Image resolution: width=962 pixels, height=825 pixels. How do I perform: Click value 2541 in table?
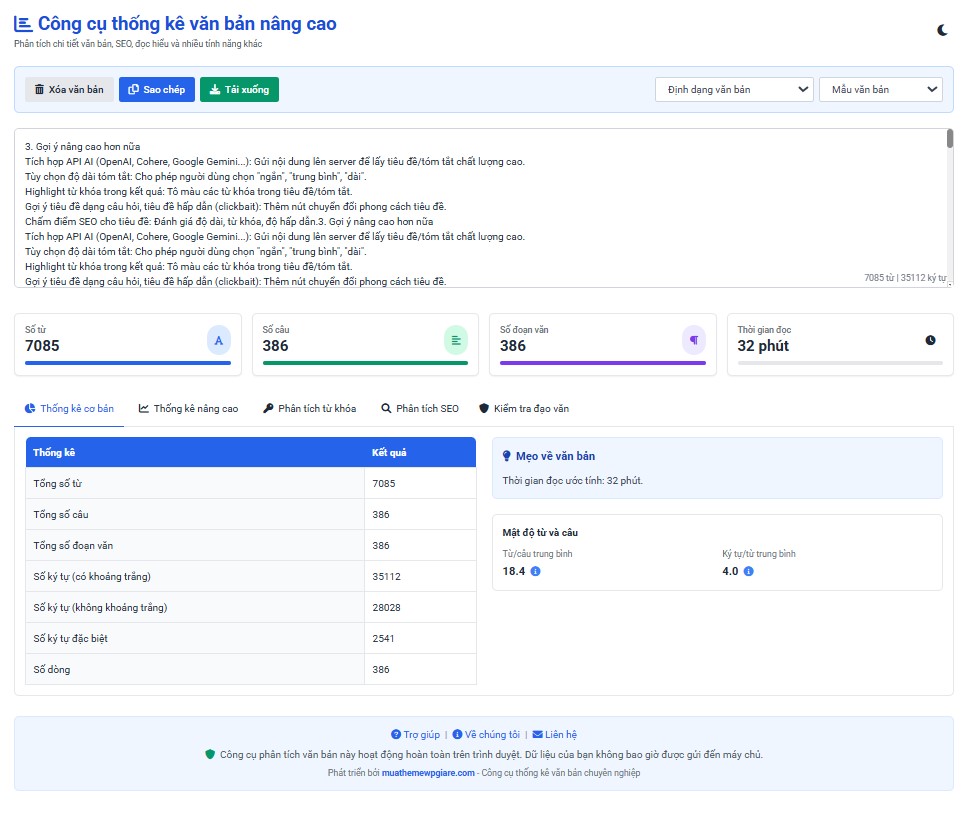pyautogui.click(x=383, y=639)
